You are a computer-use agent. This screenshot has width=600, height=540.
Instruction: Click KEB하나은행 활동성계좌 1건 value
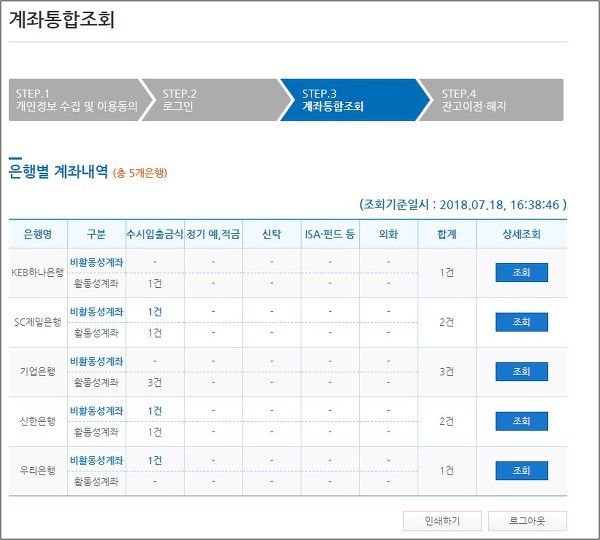click(x=155, y=284)
